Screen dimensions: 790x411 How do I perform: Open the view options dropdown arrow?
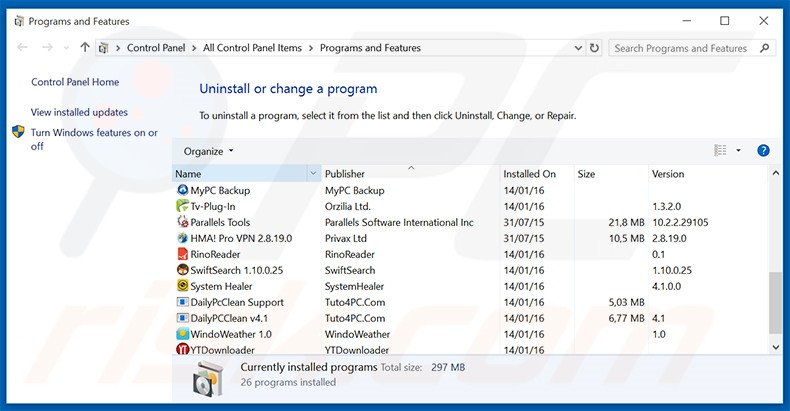[x=738, y=151]
